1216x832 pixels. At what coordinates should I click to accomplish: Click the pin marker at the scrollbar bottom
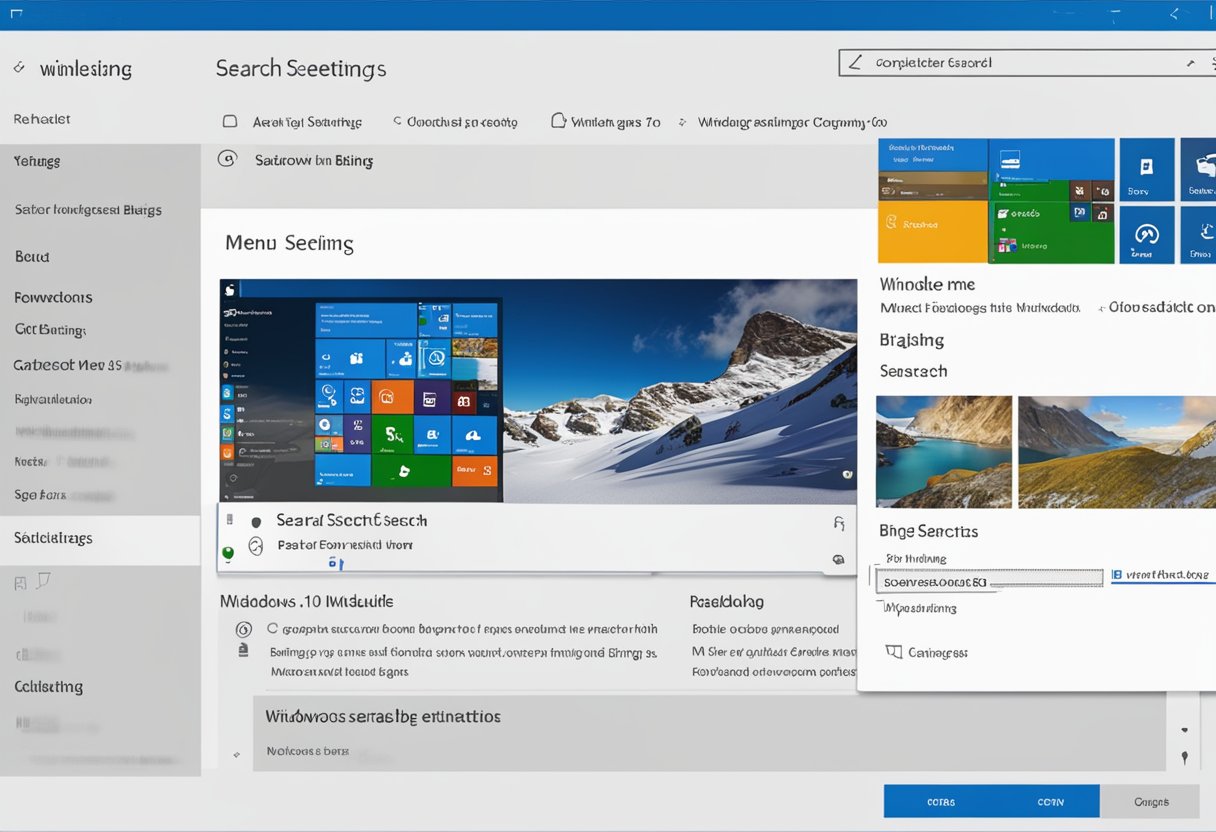(x=1184, y=758)
